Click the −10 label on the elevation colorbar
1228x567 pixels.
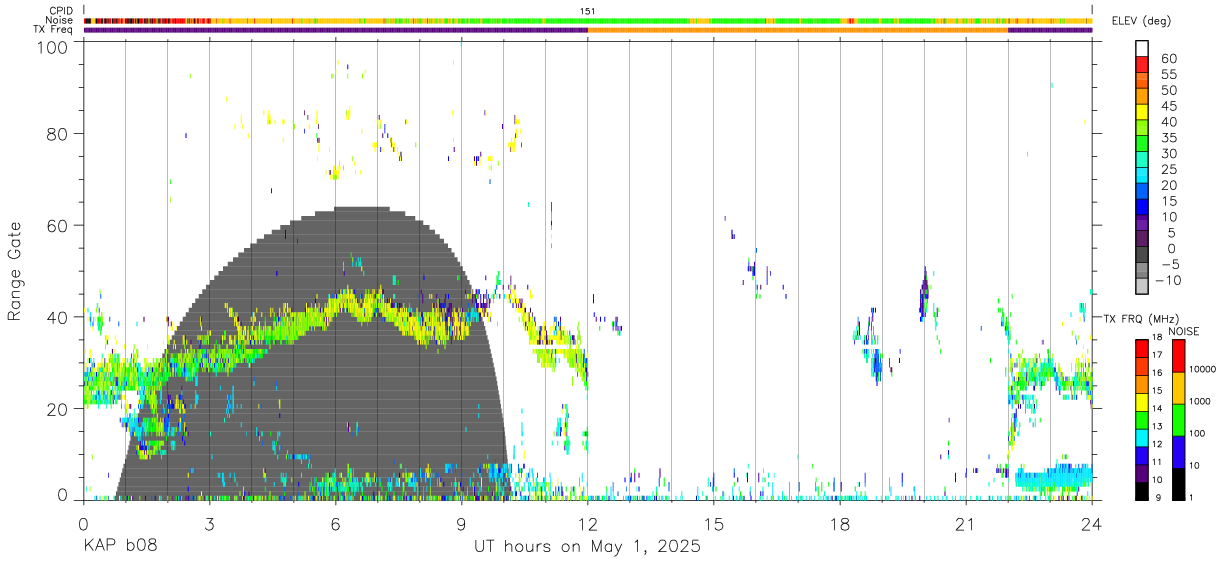(x=1167, y=281)
